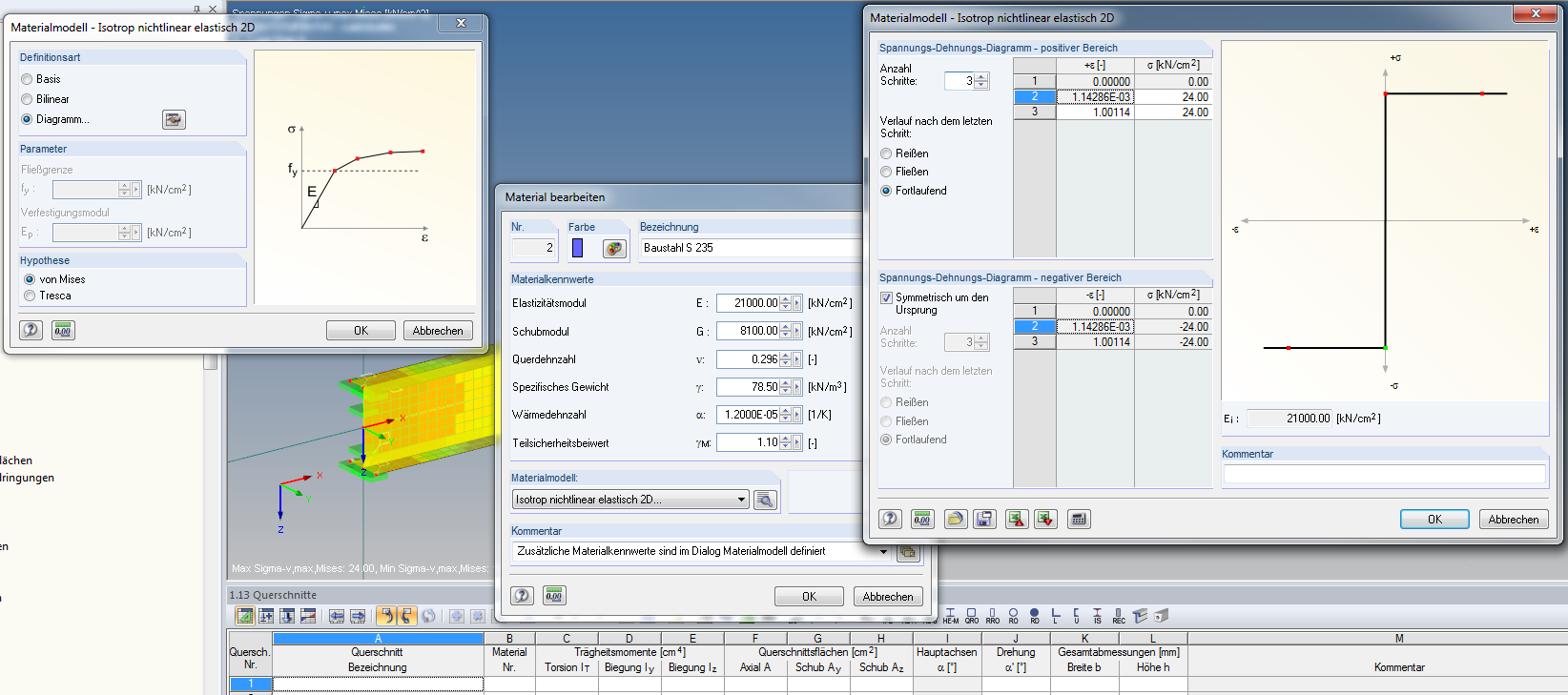
Task: Click the blue Farbe color swatch
Action: [x=577, y=248]
